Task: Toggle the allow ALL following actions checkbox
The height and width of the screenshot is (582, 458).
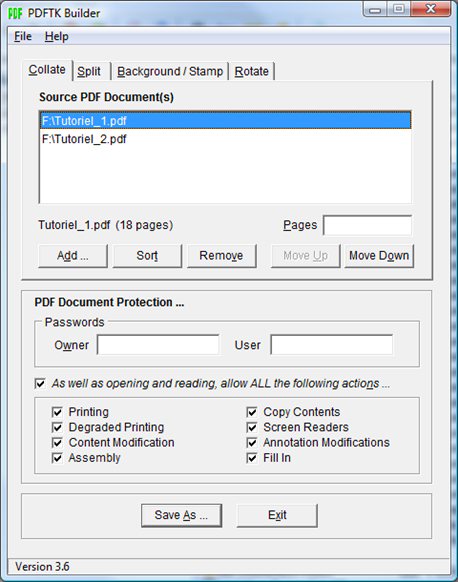Action: pos(40,383)
